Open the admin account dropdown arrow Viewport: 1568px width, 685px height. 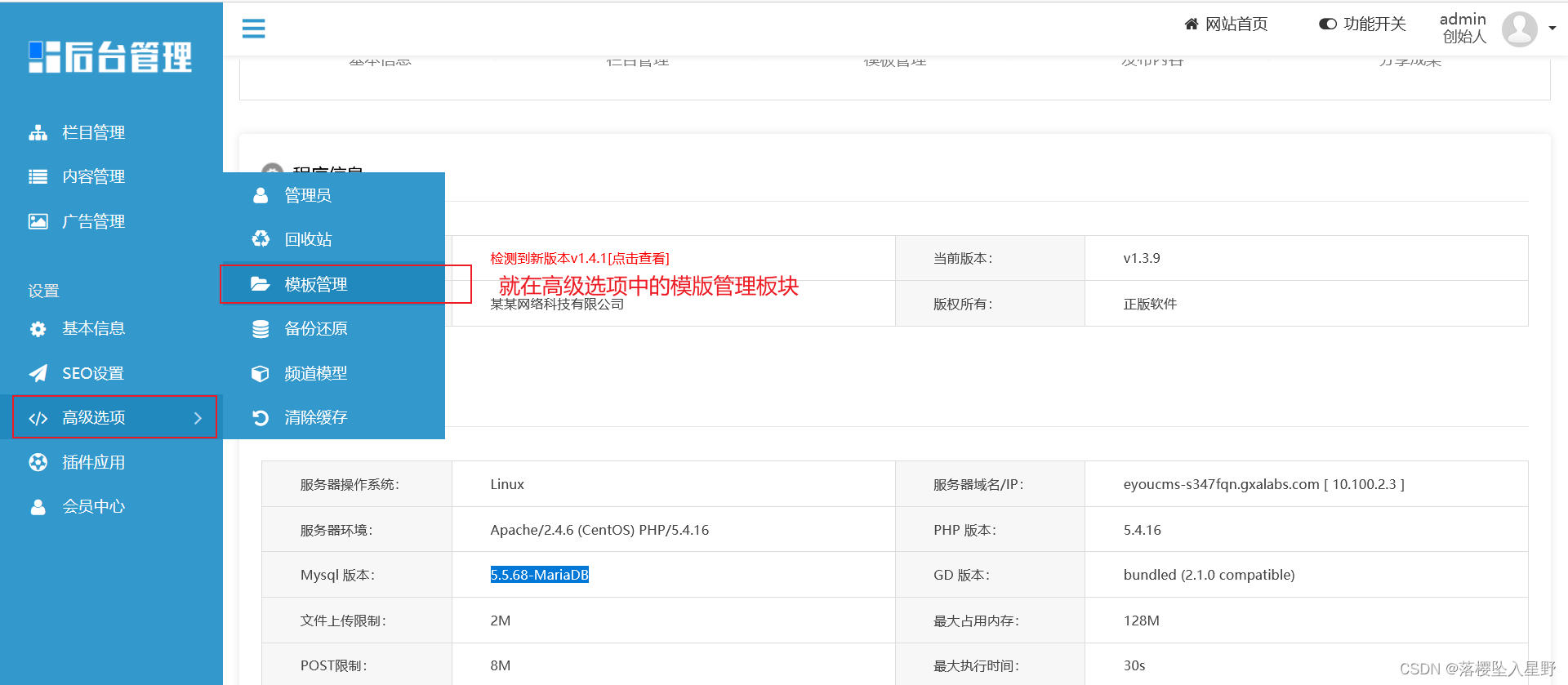pos(1552,28)
